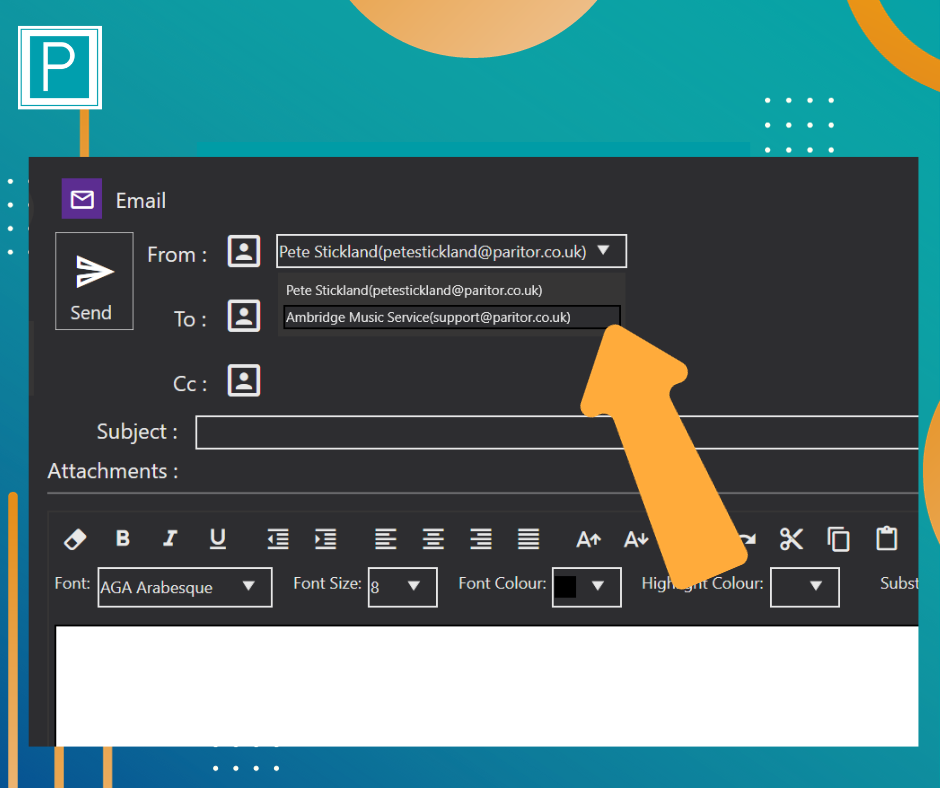
Task: Select Pete Stickland sender in dropdown list
Action: click(414, 290)
